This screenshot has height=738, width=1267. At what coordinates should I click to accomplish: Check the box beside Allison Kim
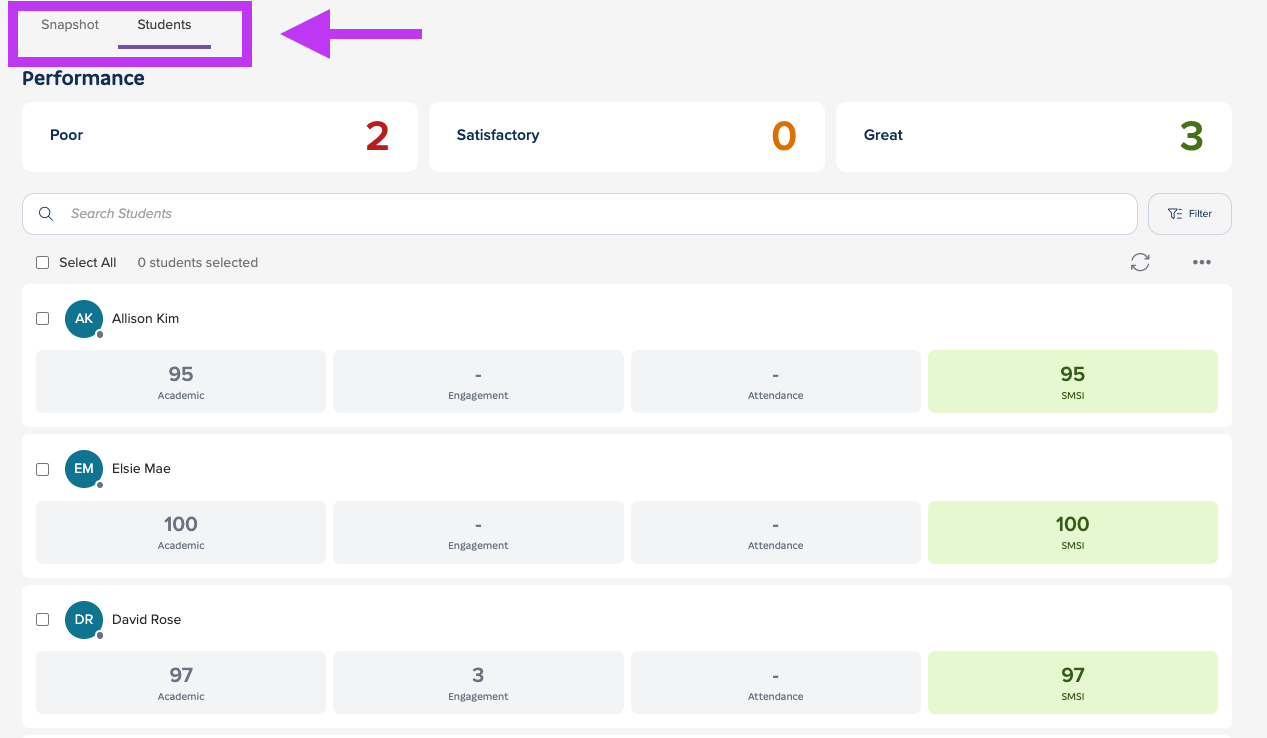43,319
